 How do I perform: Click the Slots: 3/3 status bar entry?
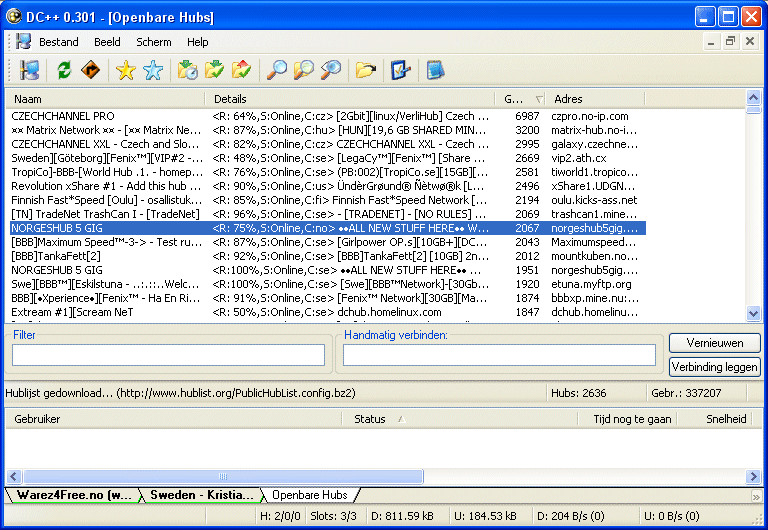pyautogui.click(x=334, y=516)
